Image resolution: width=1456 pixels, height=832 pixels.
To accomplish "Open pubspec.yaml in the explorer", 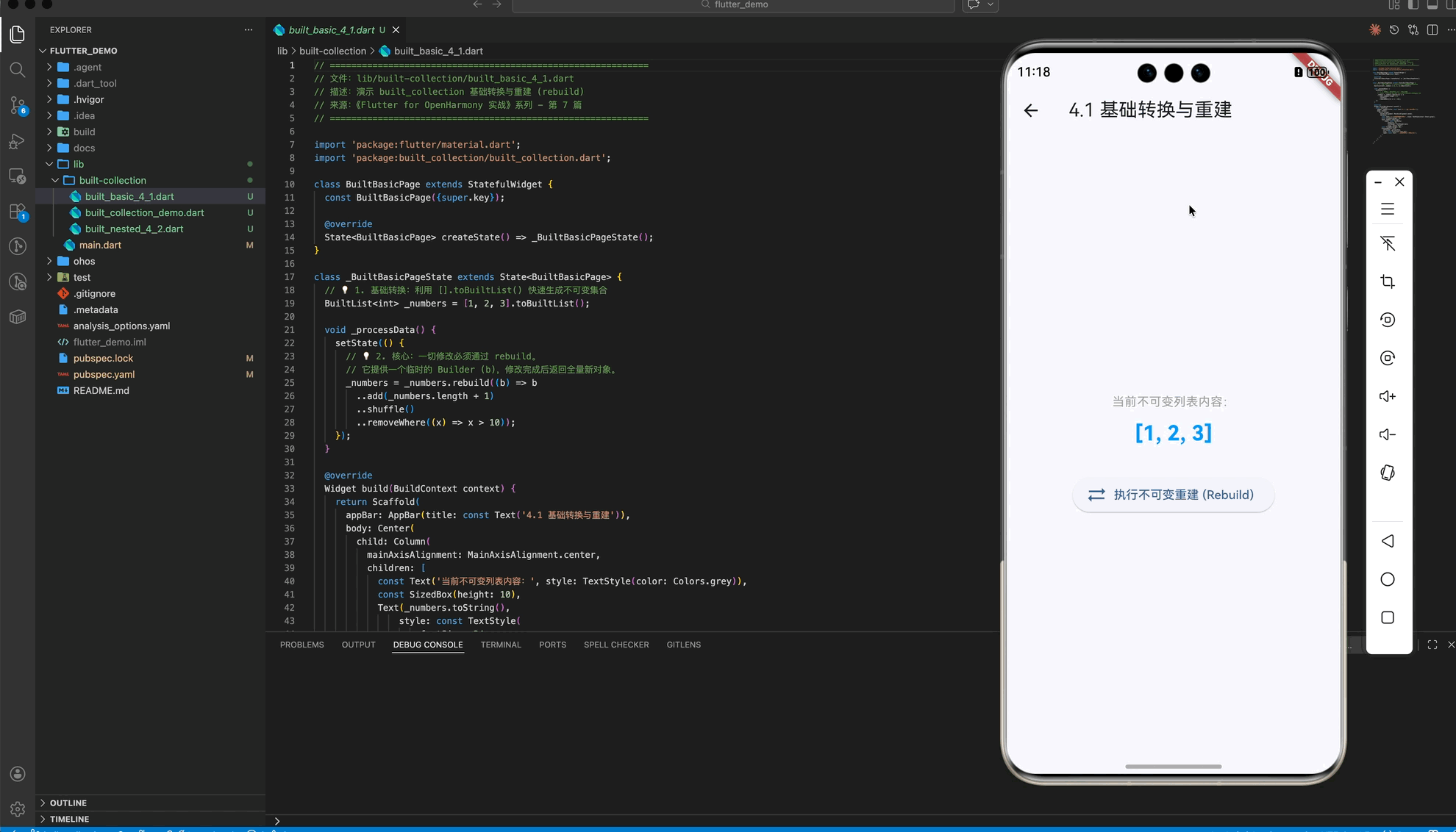I will point(104,374).
